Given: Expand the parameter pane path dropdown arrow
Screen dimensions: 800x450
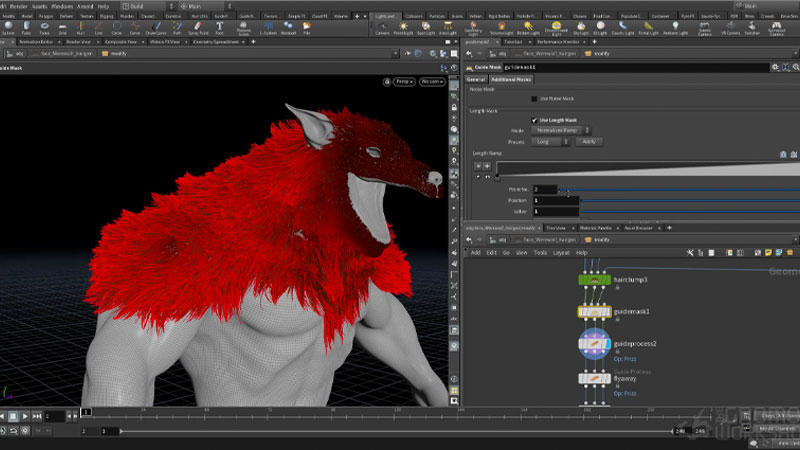Looking at the screenshot, I should pyautogui.click(x=795, y=54).
